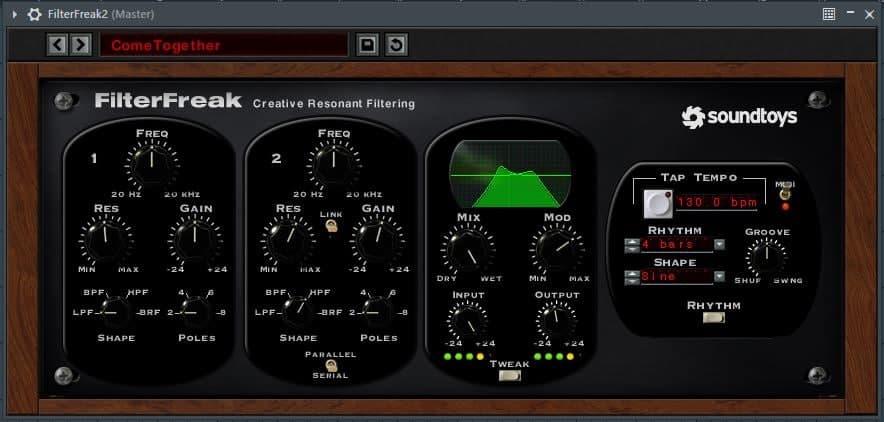
Task: Click filter 2 Poles selector knob
Action: tap(378, 312)
